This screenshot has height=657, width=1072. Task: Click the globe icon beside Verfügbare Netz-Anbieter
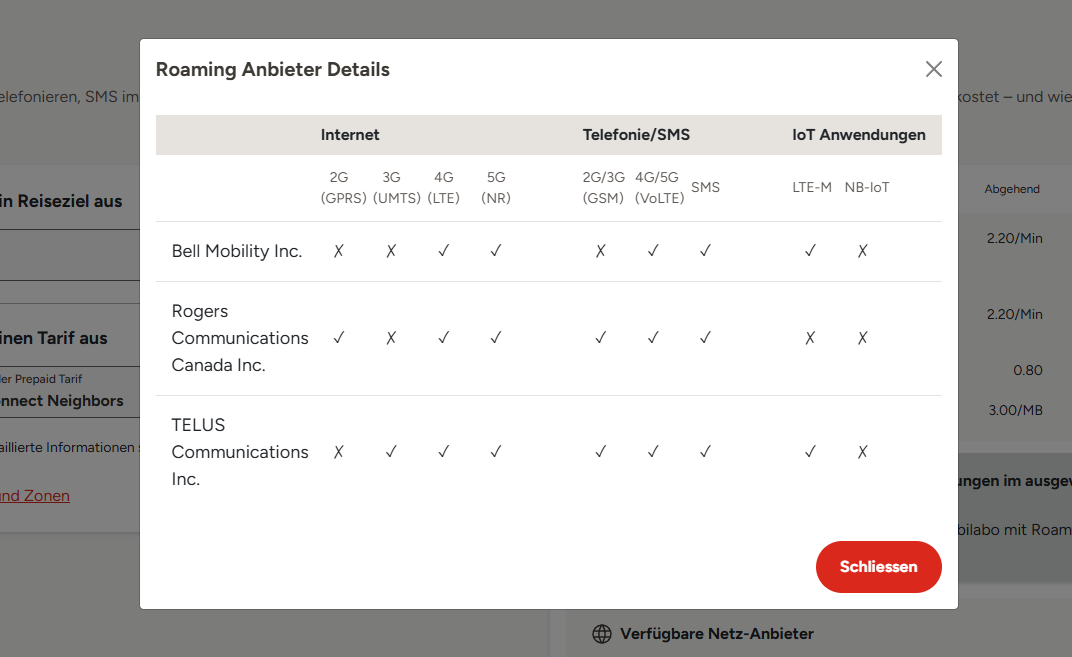pos(602,634)
